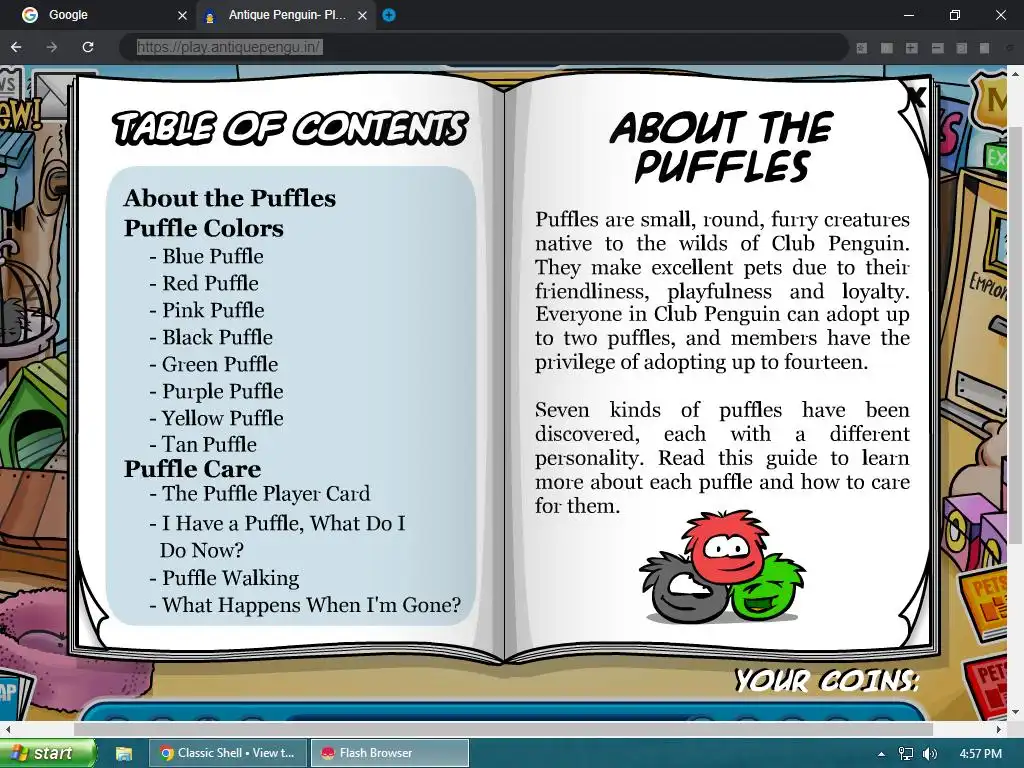Go to the Red Puffle page
Image resolution: width=1024 pixels, height=768 pixels.
(204, 283)
